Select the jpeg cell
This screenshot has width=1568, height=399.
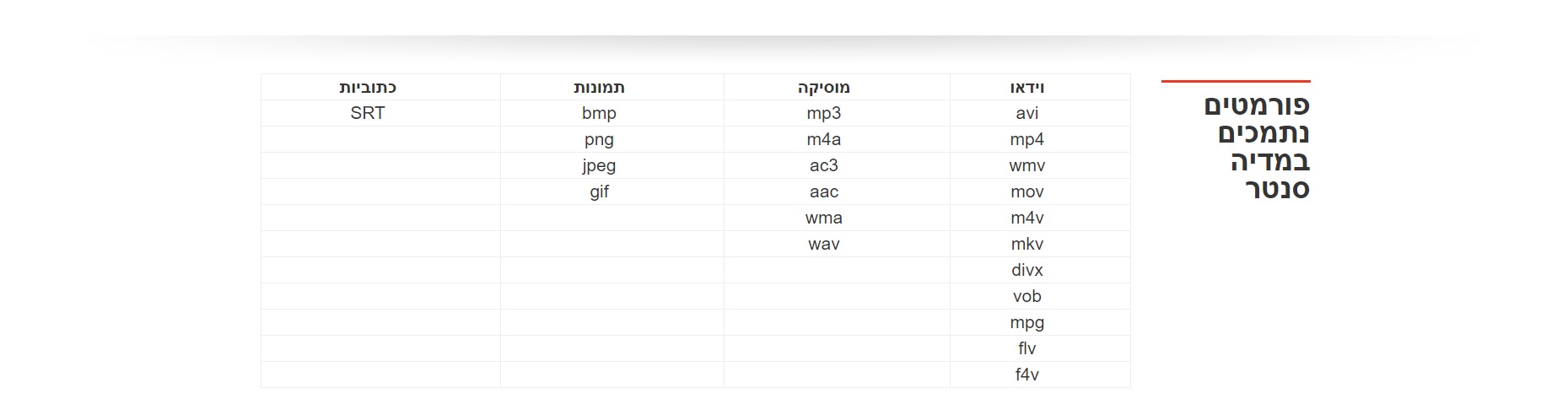[599, 165]
